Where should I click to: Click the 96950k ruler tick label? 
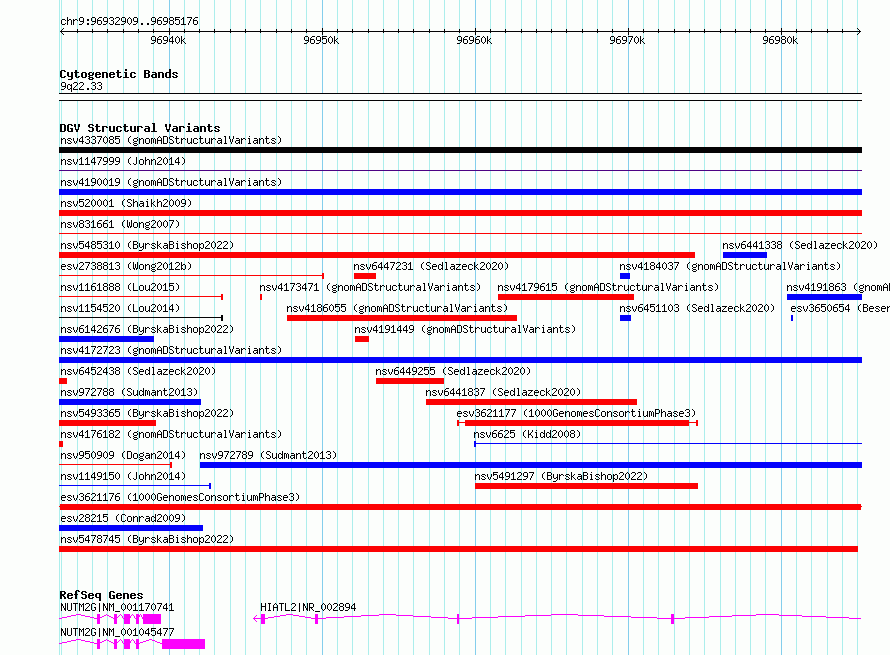click(321, 40)
